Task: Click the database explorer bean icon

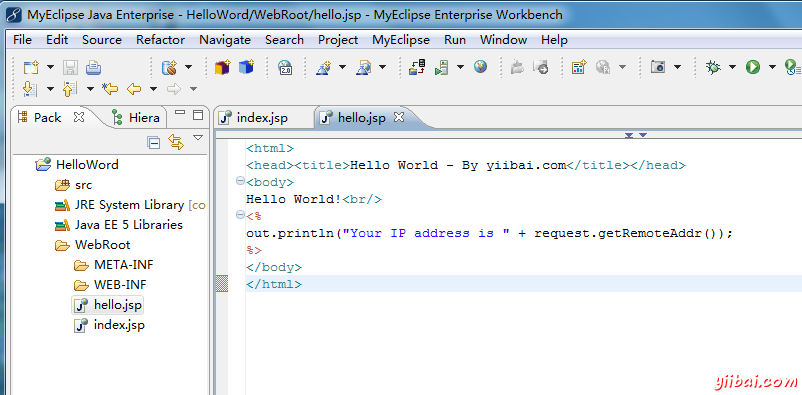Action: 169,67
